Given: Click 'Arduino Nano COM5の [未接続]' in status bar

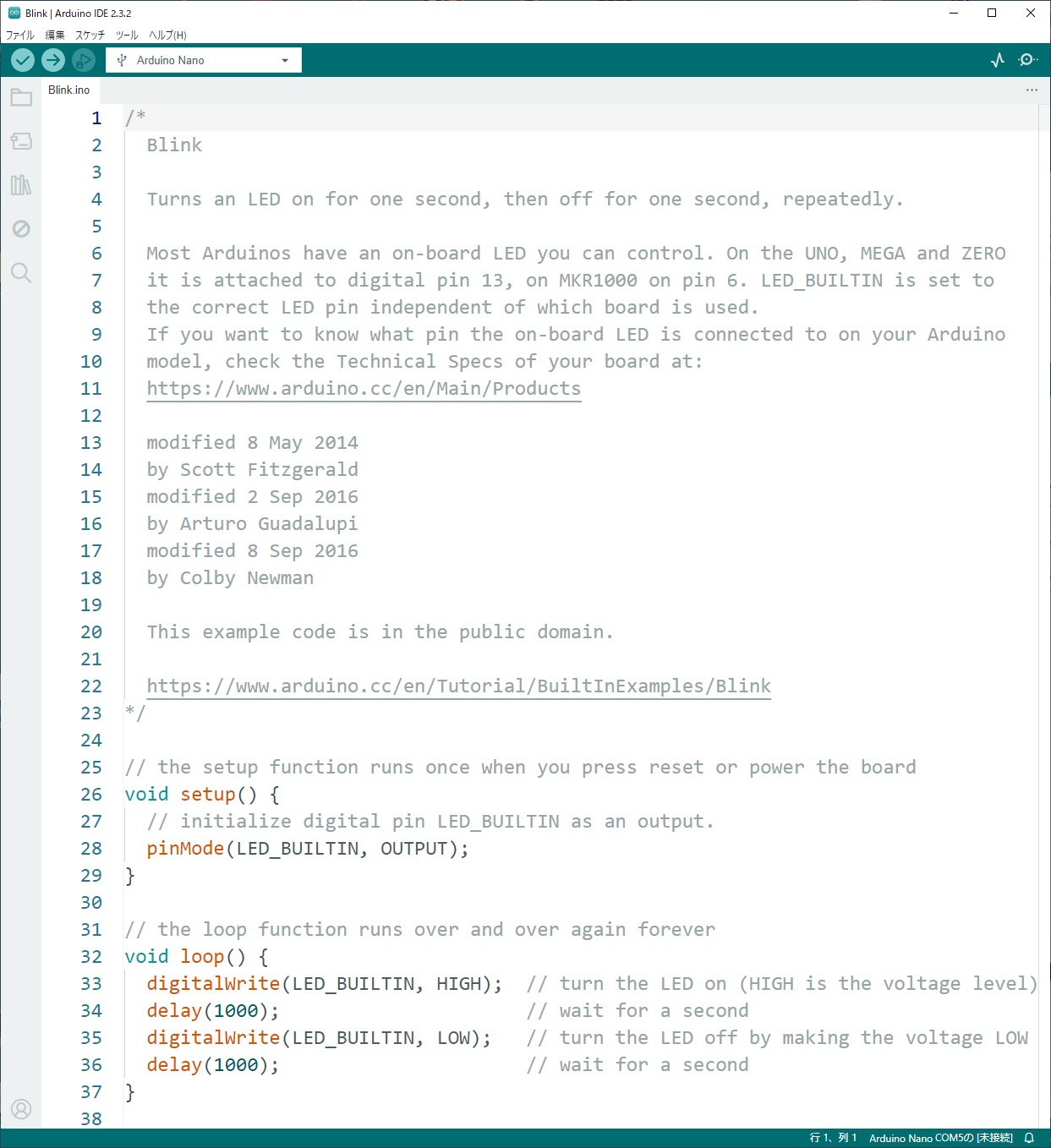Looking at the screenshot, I should point(941,1138).
